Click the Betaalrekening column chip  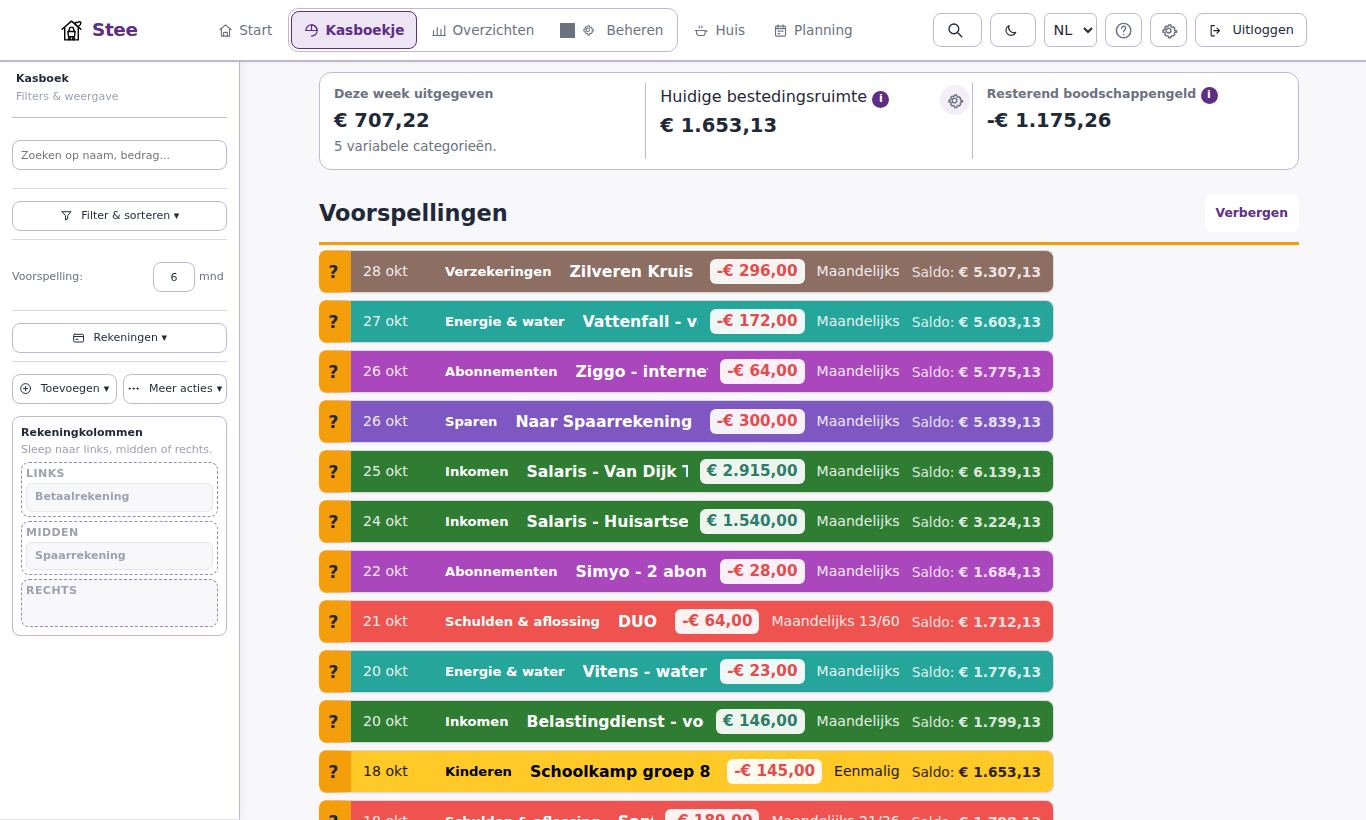tap(119, 497)
